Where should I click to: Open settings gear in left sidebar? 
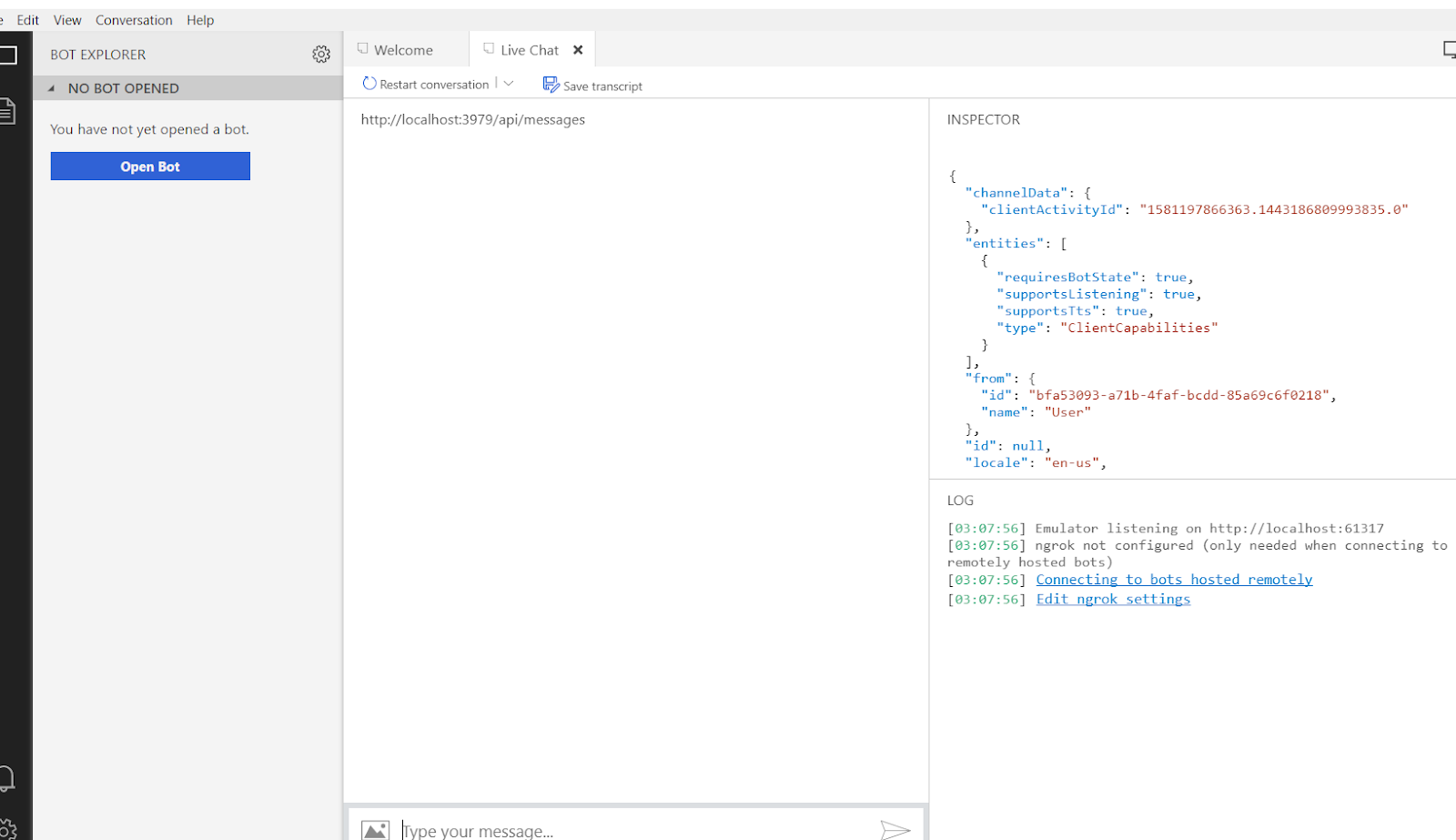coord(8,829)
